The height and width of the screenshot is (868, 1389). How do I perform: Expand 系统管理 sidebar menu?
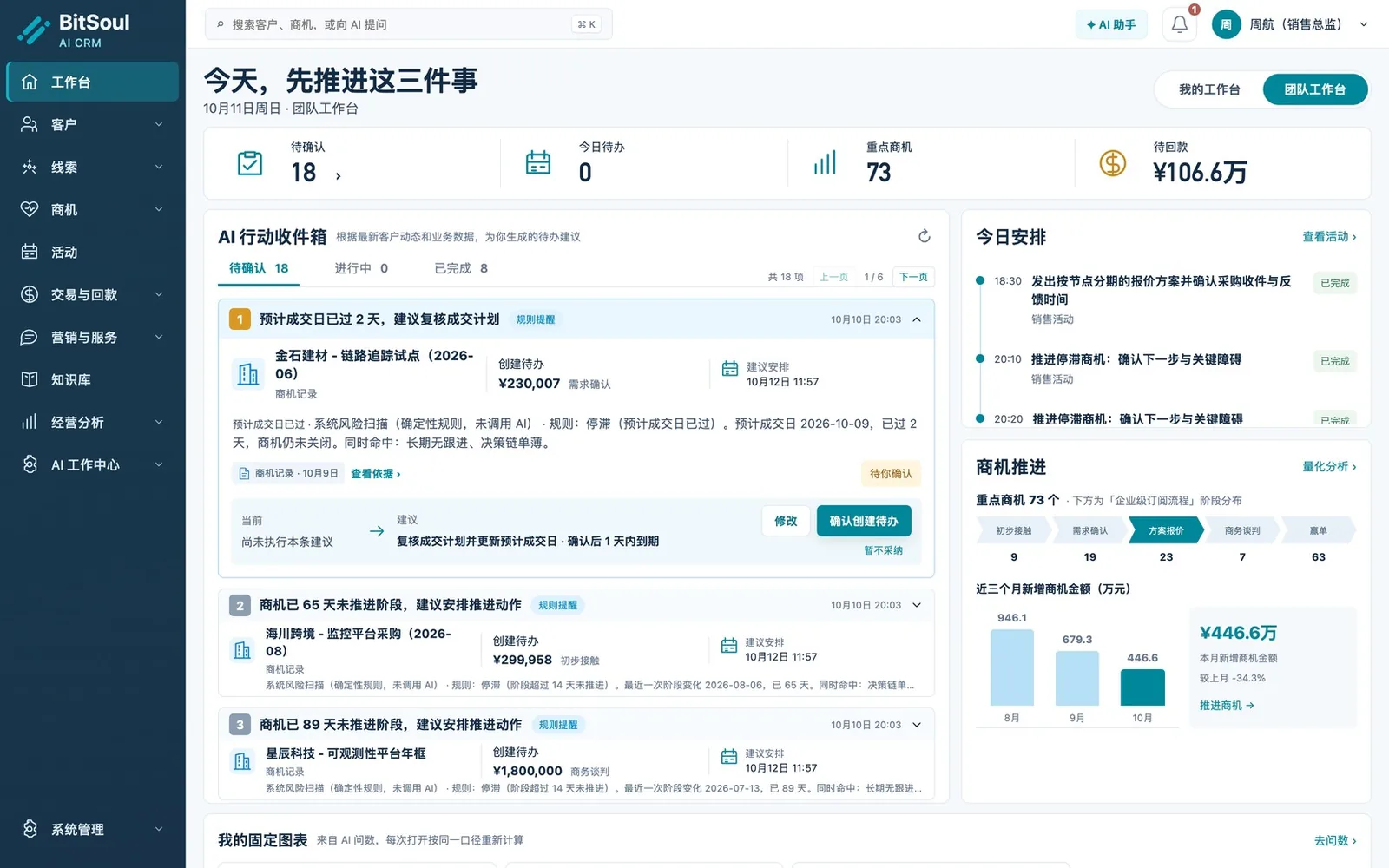[92, 829]
